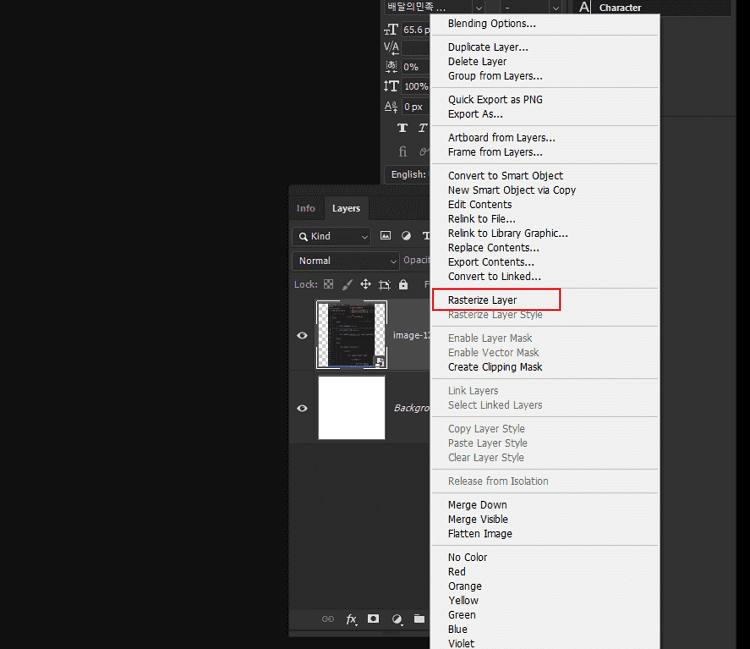
Task: Choose Quick Export as PNG
Action: (545, 99)
